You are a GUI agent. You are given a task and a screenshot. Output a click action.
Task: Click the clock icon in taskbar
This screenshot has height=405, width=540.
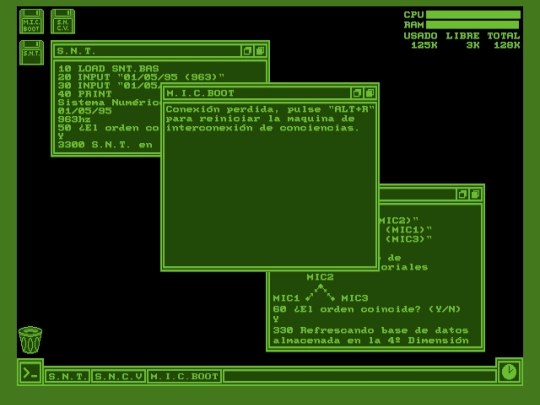click(x=509, y=372)
